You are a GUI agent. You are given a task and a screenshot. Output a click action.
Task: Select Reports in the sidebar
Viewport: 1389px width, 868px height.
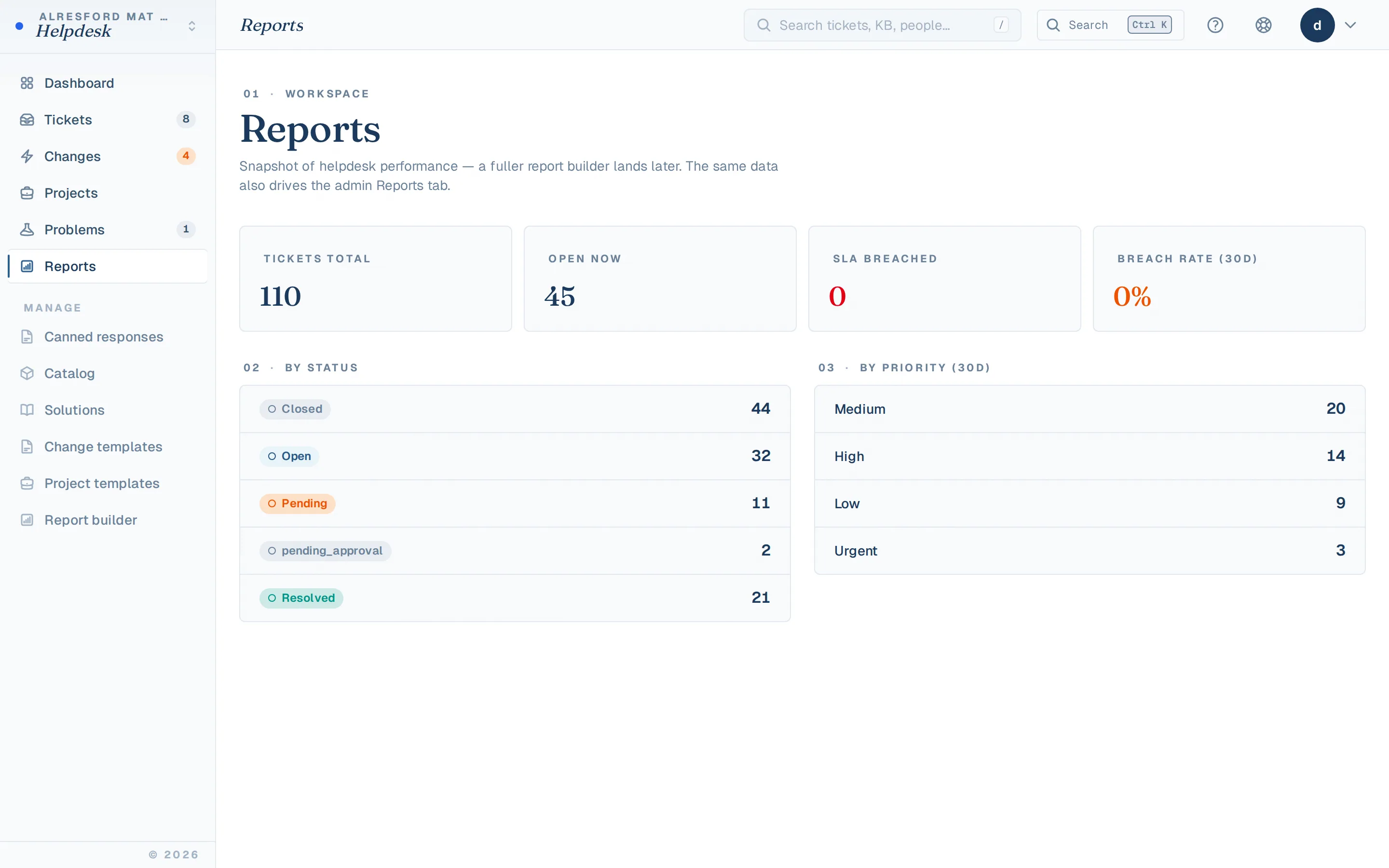coord(108,266)
